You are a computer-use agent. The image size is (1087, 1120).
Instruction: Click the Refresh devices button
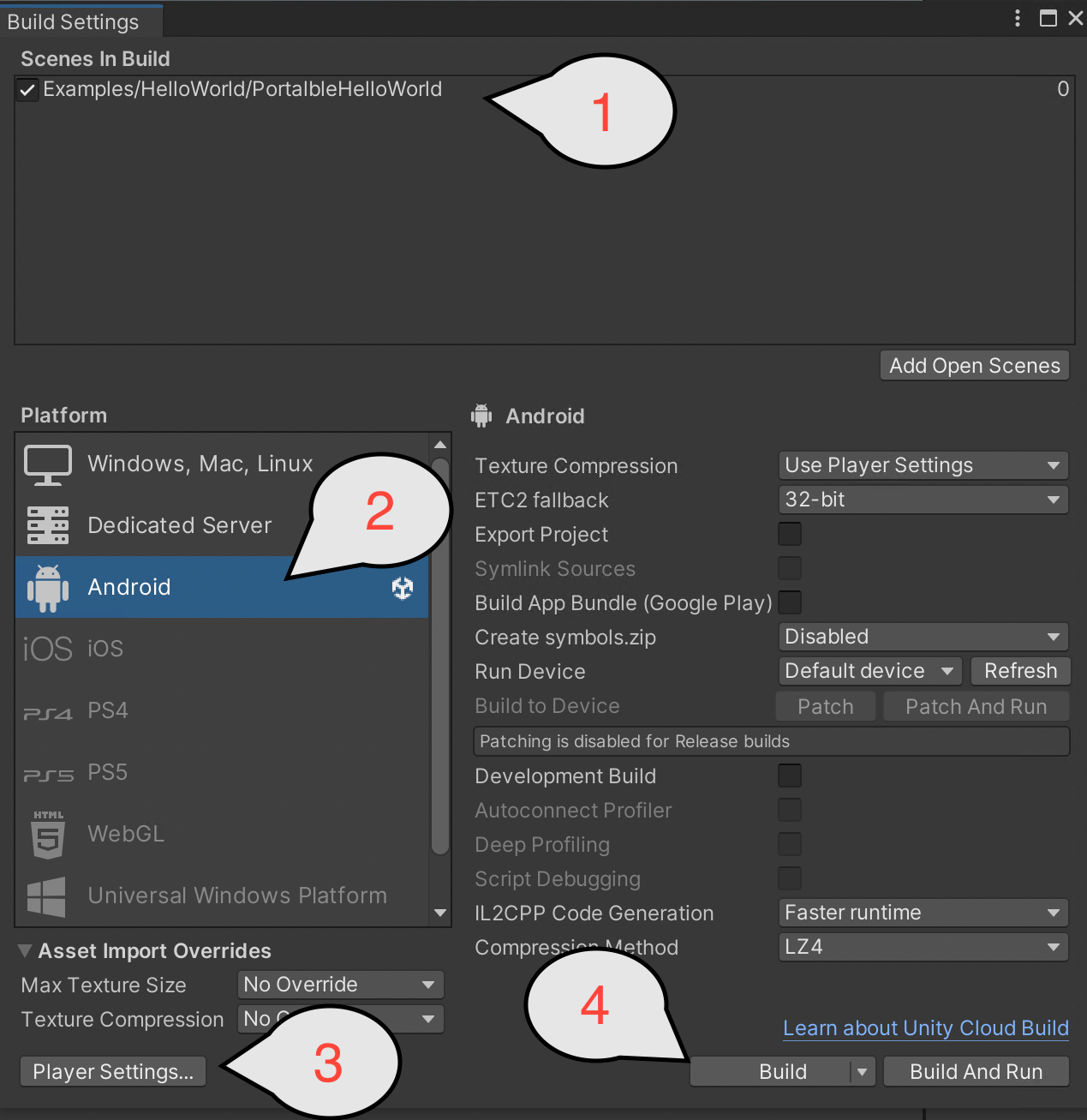[1020, 671]
